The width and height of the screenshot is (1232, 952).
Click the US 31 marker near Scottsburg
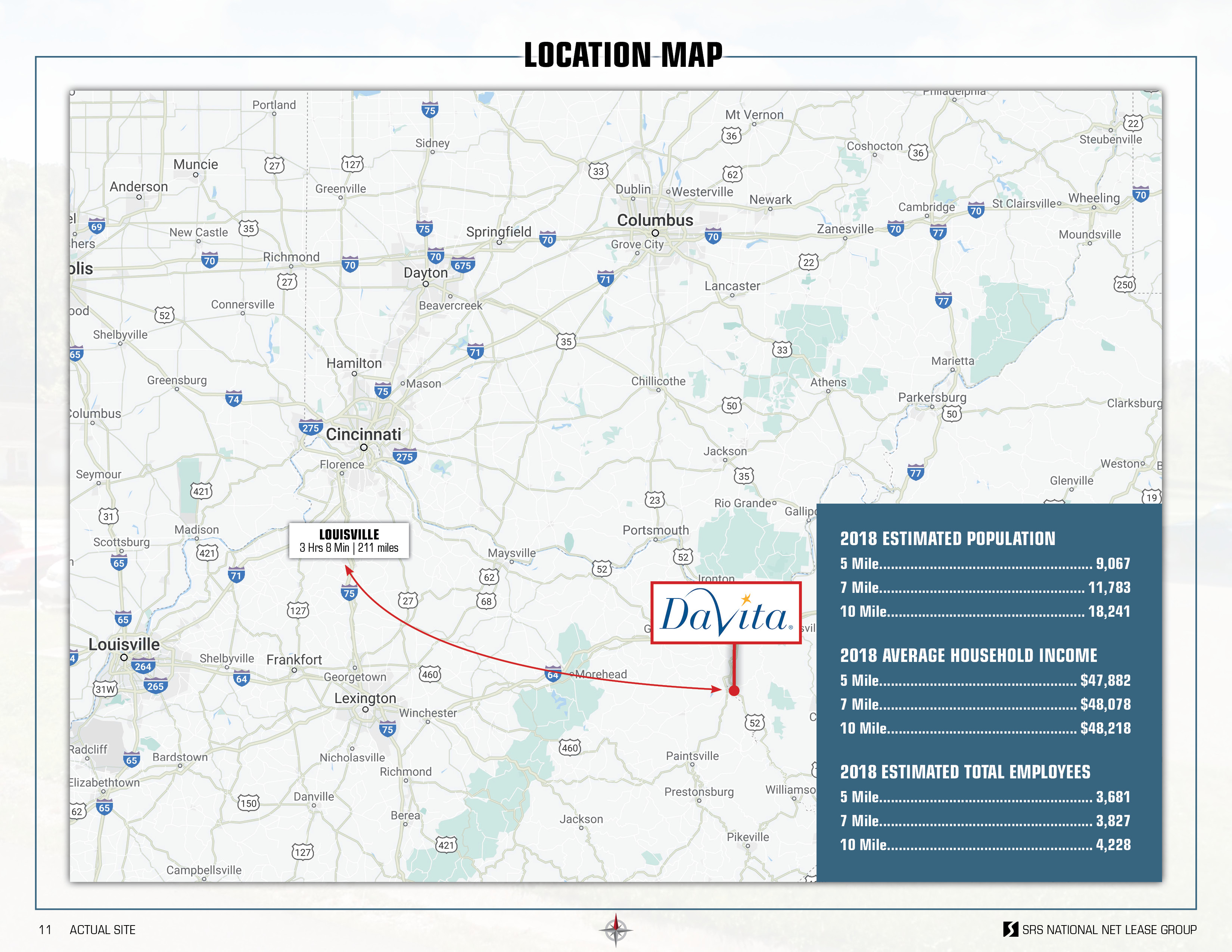pyautogui.click(x=108, y=516)
